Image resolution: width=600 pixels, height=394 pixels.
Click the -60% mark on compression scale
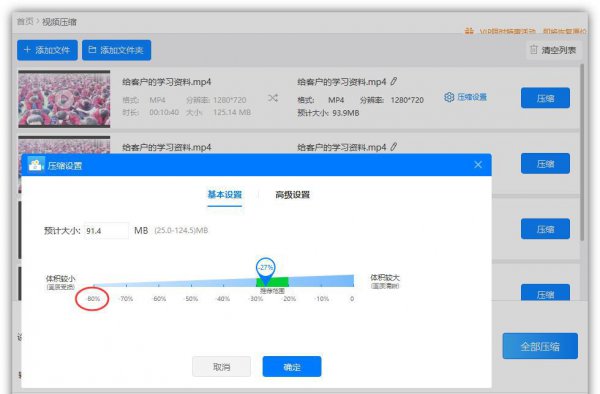pos(159,299)
